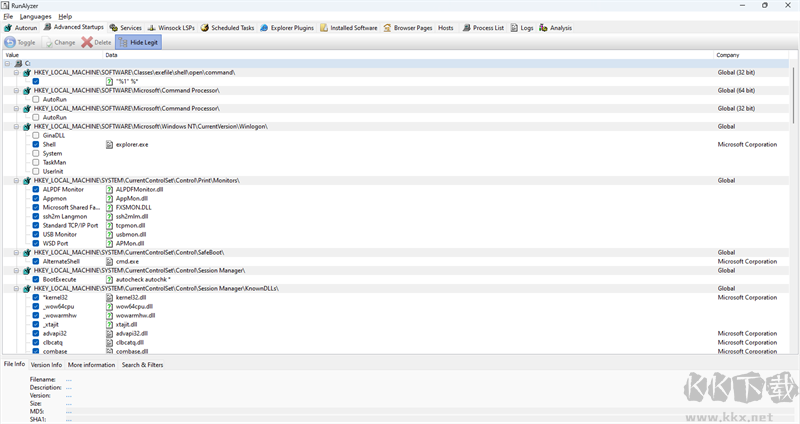800x424 pixels.
Task: Click the Change toolbar button
Action: pos(60,42)
